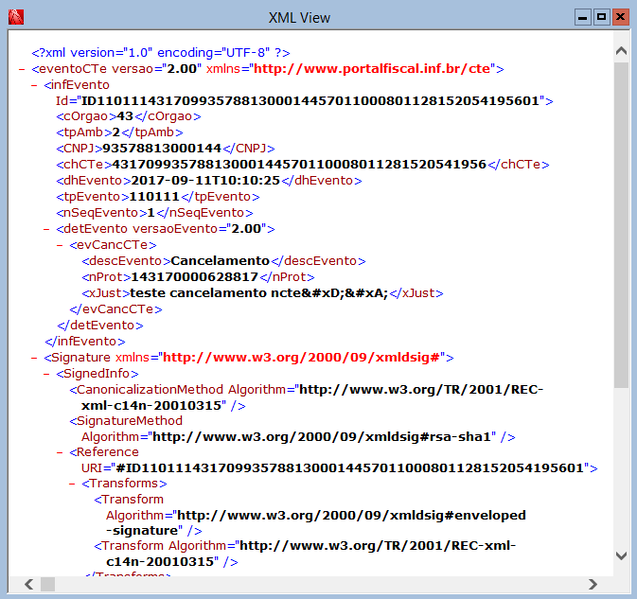Maximize the XML View window
The width and height of the screenshot is (637, 599).
point(602,17)
